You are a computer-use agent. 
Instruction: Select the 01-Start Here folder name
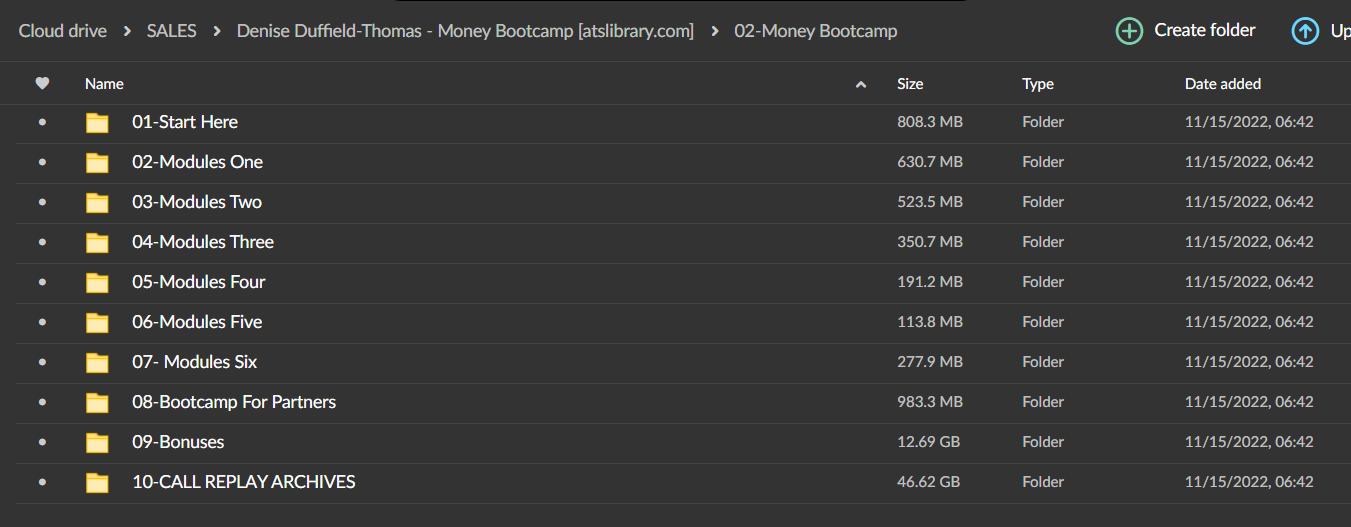pyautogui.click(x=185, y=122)
